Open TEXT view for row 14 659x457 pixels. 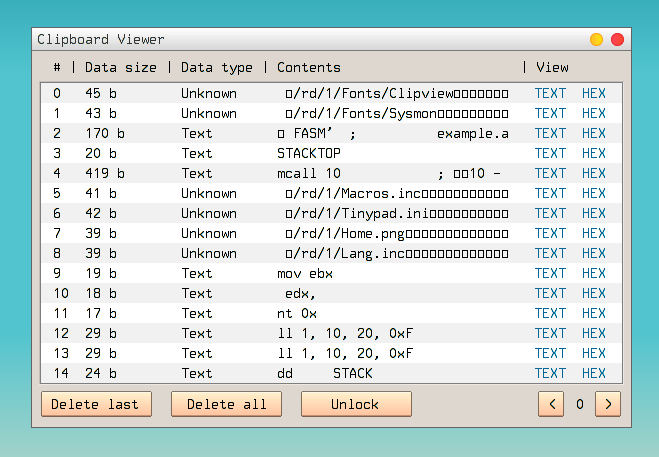click(x=550, y=373)
